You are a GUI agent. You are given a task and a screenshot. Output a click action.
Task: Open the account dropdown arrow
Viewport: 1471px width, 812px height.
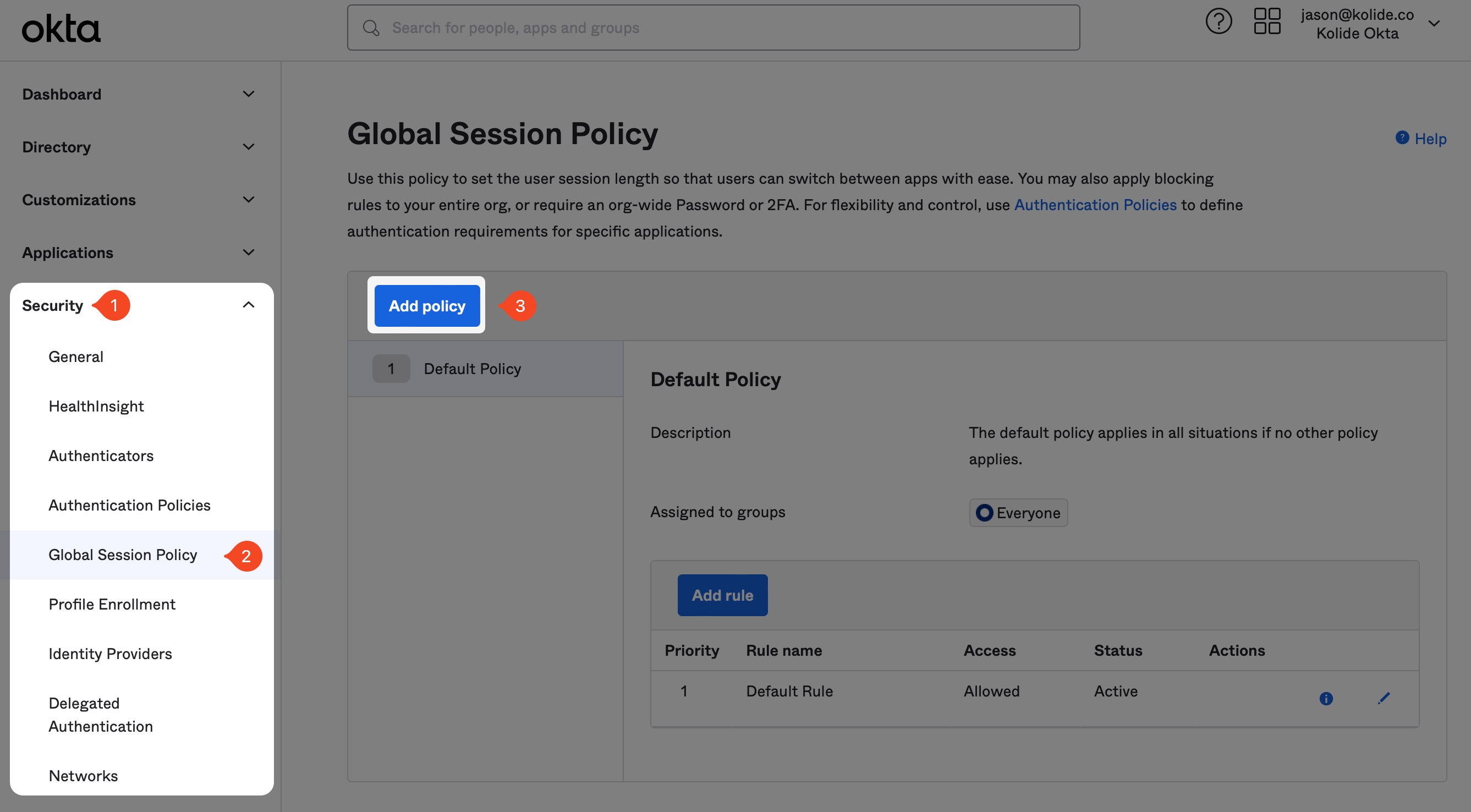click(1434, 24)
